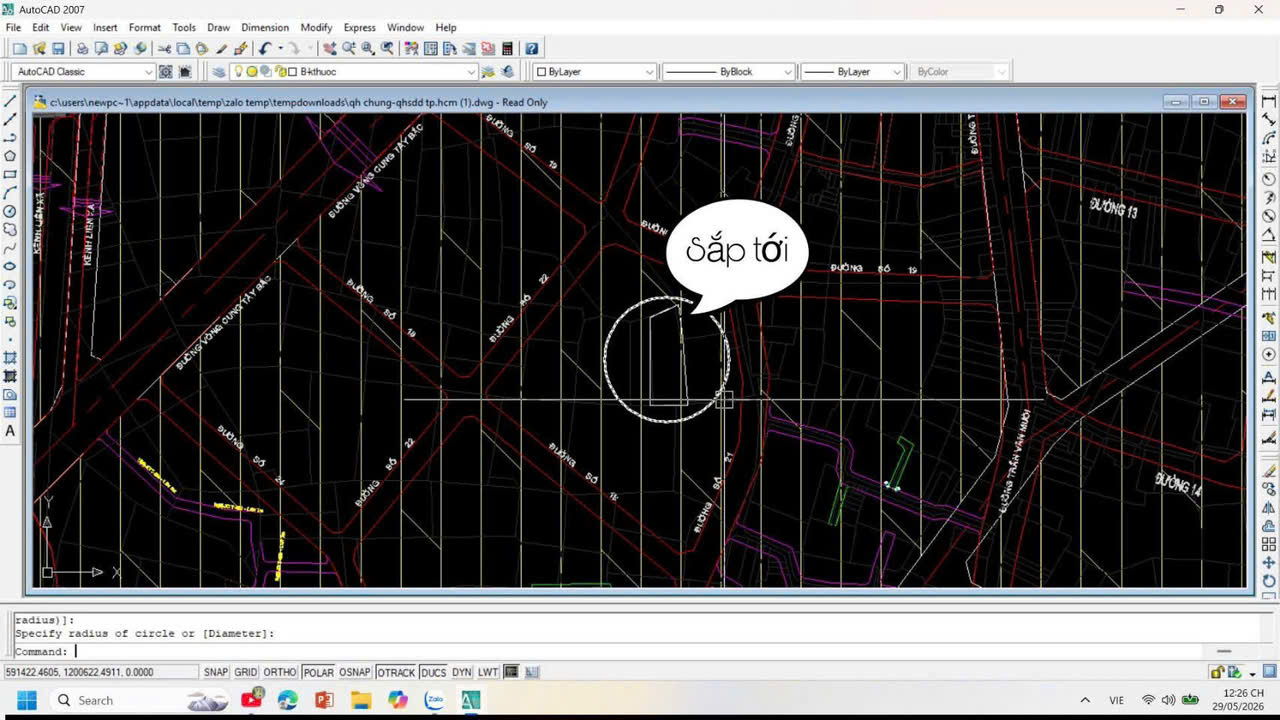1280x720 pixels.
Task: Click the Zoom Previous icon
Action: coord(386,48)
